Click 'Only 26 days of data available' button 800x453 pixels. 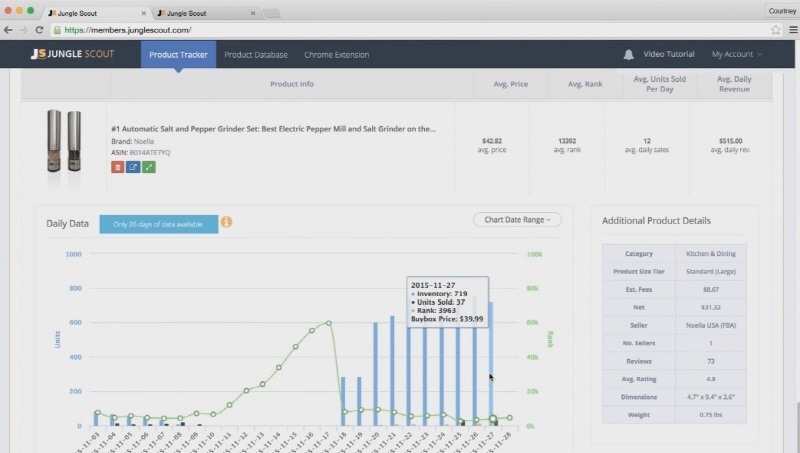(x=159, y=224)
